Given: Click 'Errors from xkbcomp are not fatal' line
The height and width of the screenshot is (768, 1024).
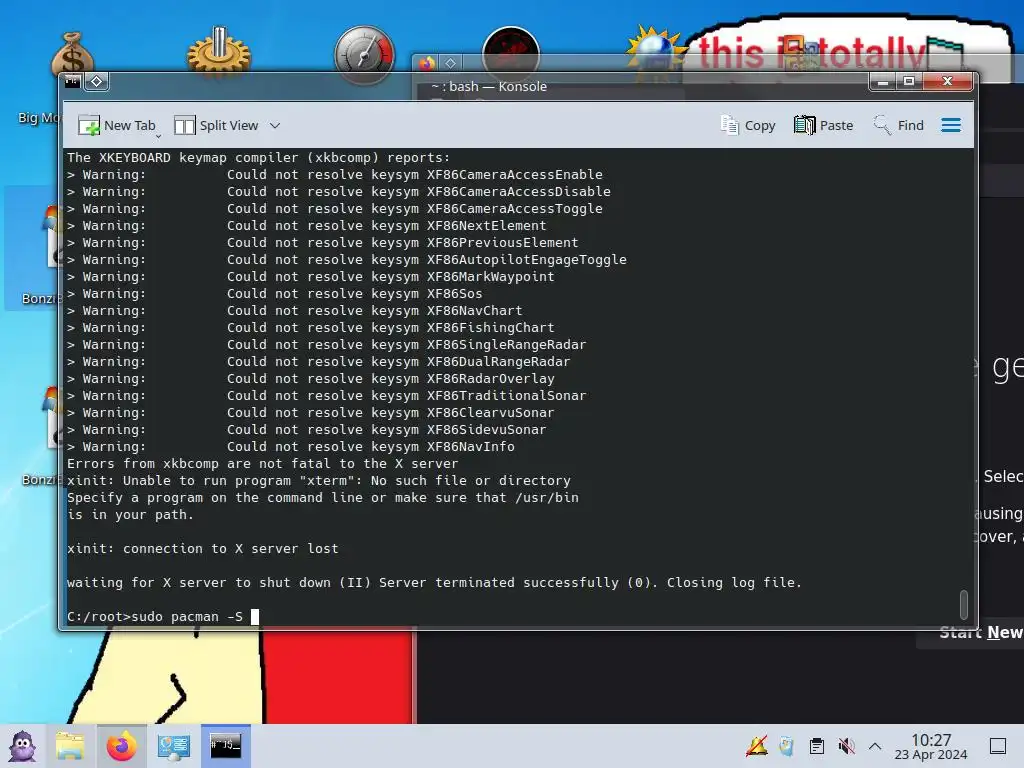Looking at the screenshot, I should click(263, 464).
